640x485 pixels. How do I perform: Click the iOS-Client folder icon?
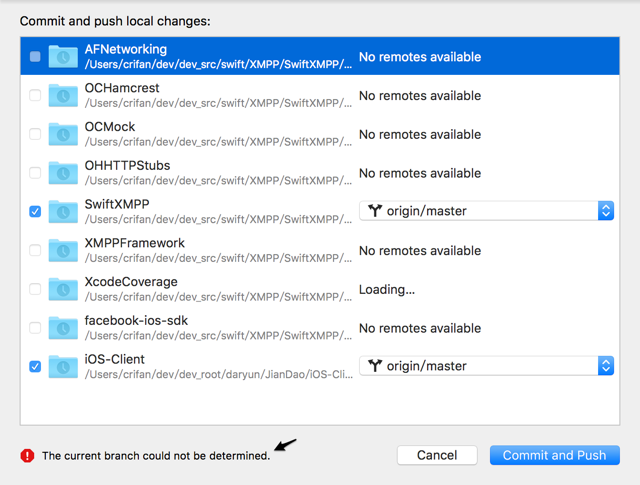click(x=63, y=366)
